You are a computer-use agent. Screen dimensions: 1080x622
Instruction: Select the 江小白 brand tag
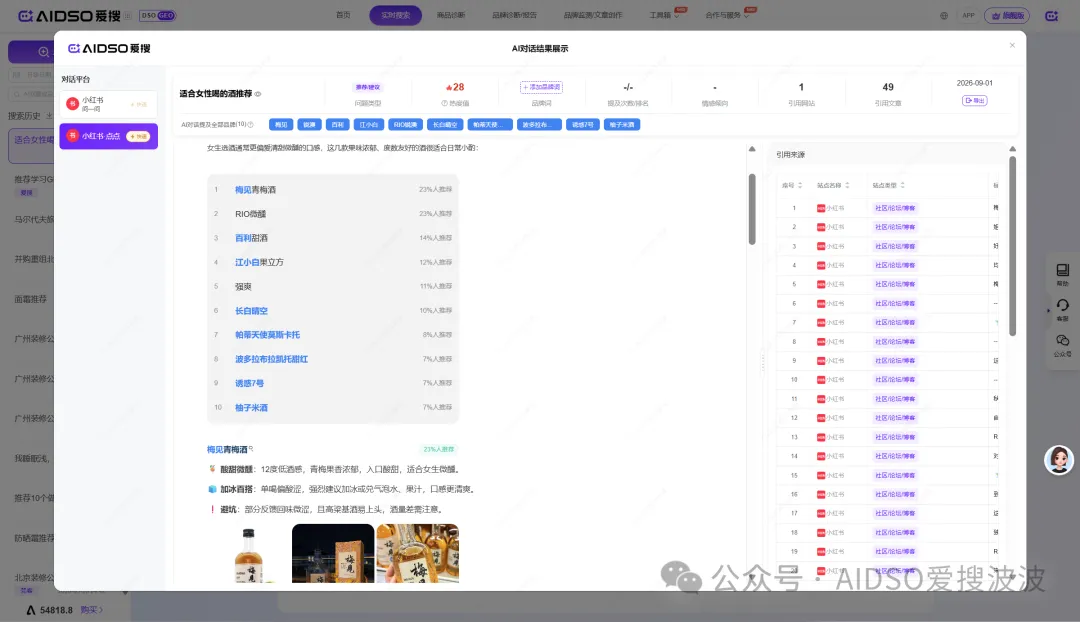[x=368, y=125]
